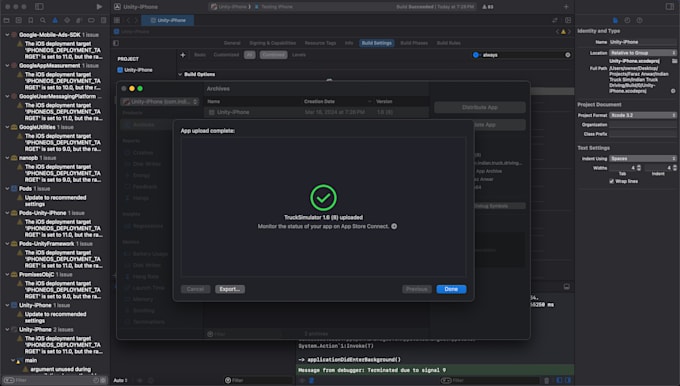
Task: Toggle the project targets list sidebar icon
Action: coord(116,43)
